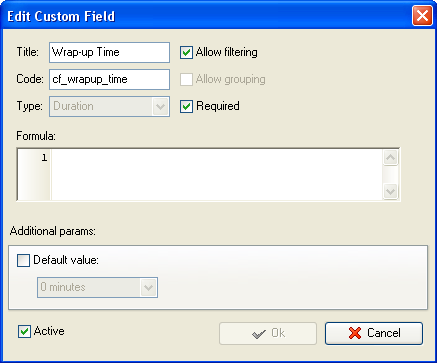
Task: Click the Ok button
Action: point(268,333)
